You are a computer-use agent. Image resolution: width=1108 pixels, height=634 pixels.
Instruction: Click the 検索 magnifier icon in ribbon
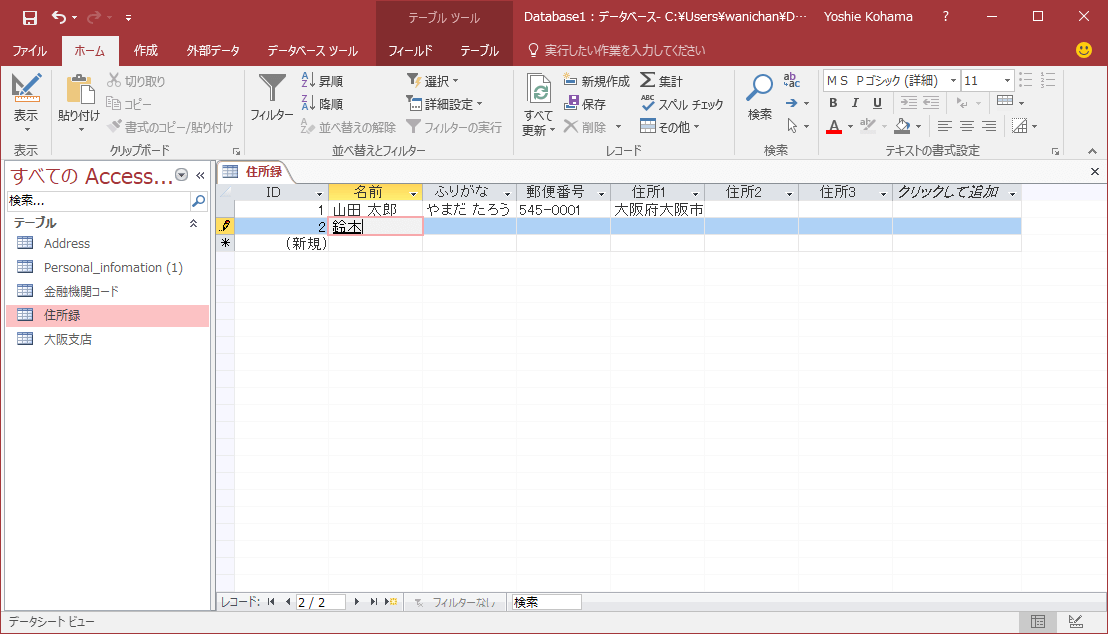(x=760, y=88)
